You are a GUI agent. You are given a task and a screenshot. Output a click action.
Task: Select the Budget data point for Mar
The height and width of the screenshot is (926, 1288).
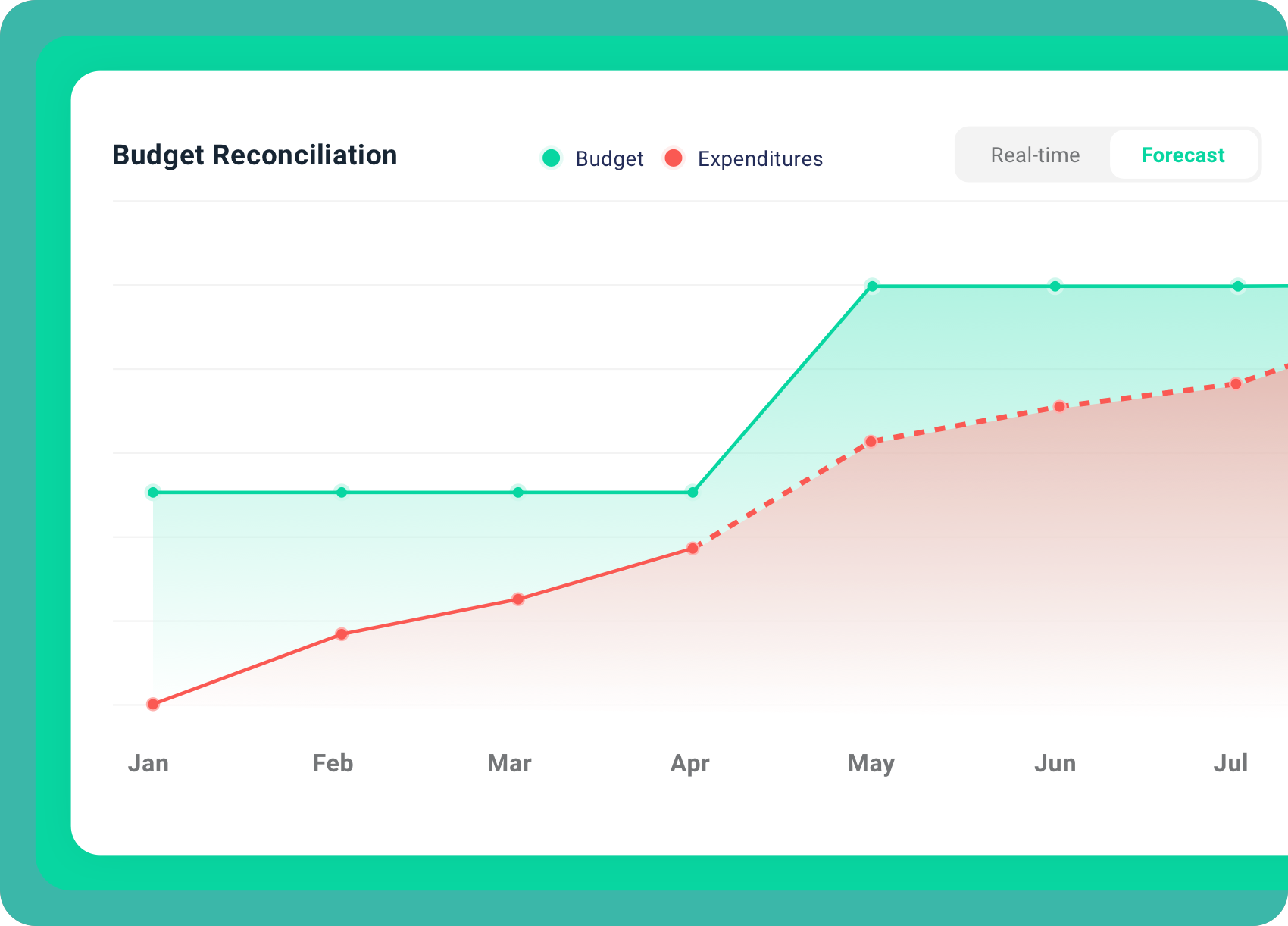coord(518,493)
